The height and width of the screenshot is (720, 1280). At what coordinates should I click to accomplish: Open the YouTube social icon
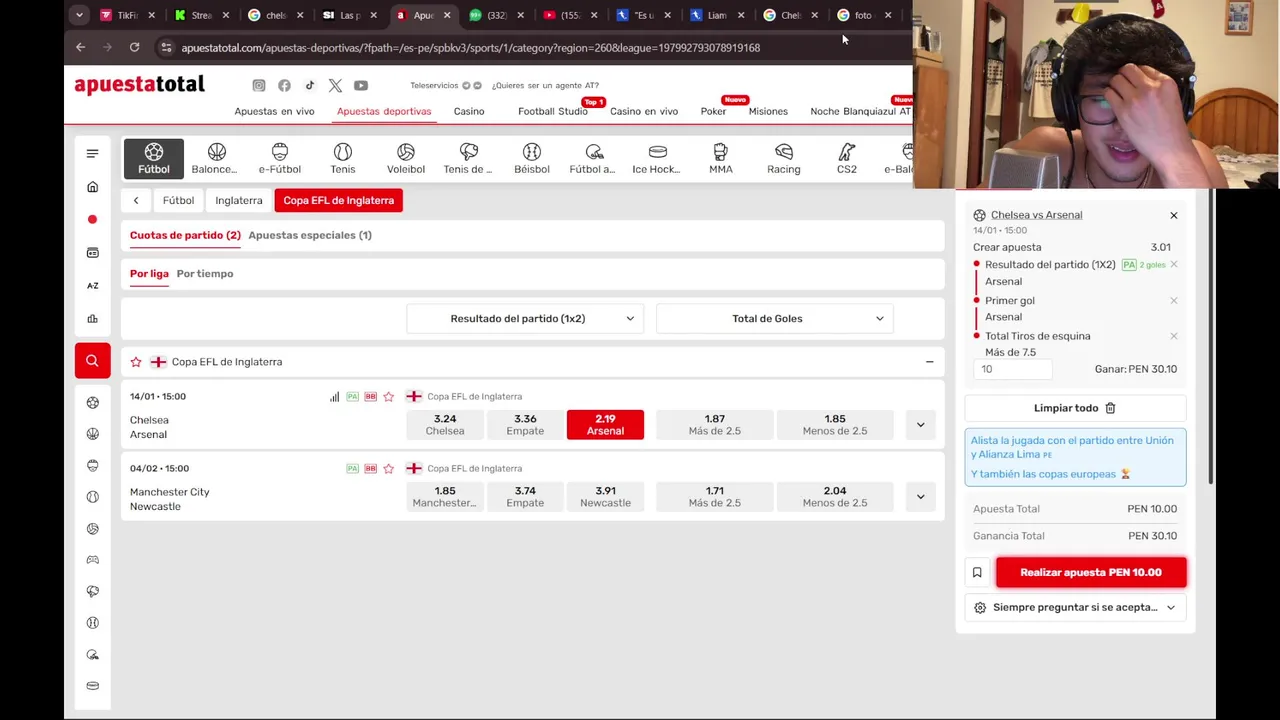click(x=361, y=86)
